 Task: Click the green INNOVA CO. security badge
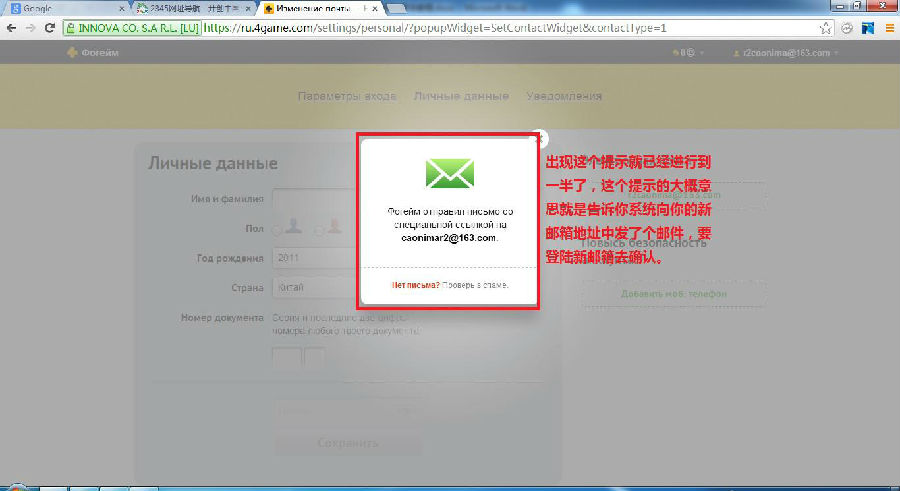(x=131, y=28)
